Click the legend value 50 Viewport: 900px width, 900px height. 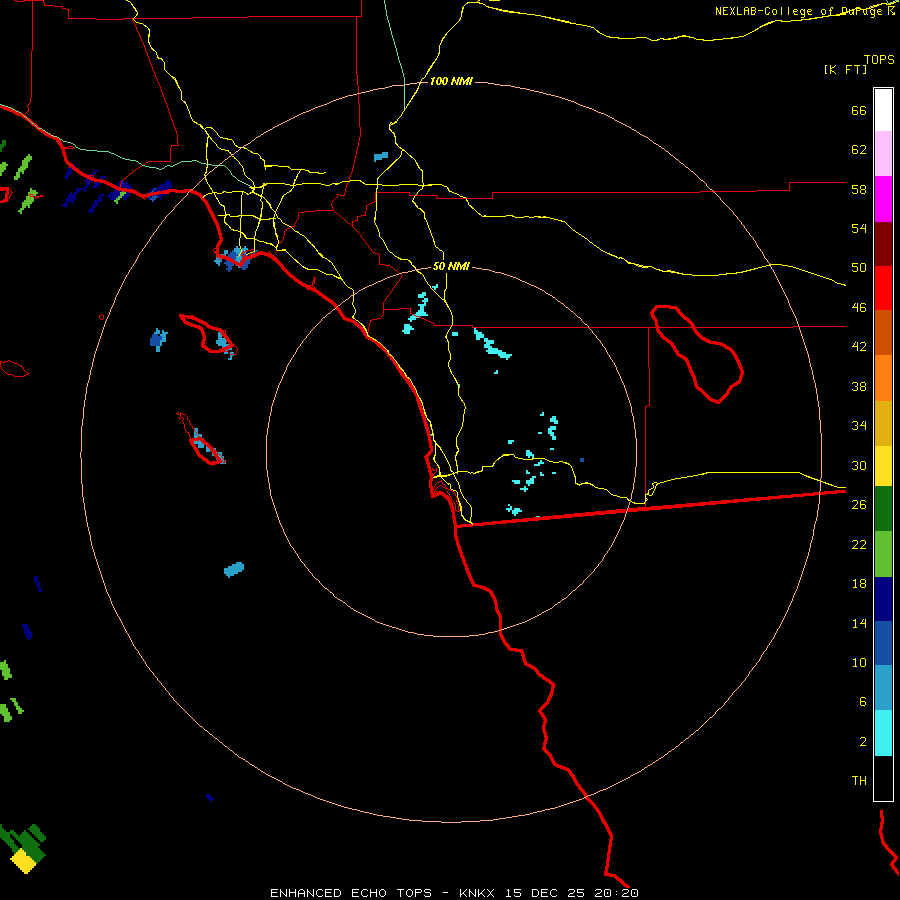[x=859, y=268]
